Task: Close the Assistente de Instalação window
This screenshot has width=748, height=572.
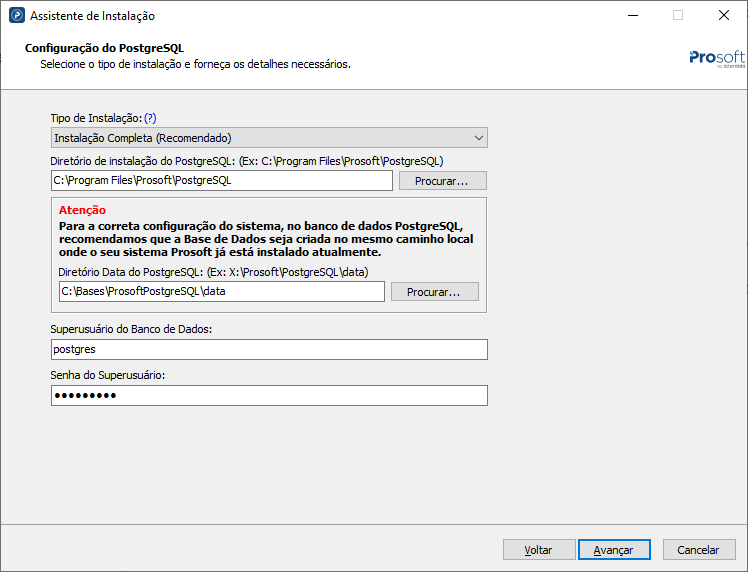Action: coord(723,16)
